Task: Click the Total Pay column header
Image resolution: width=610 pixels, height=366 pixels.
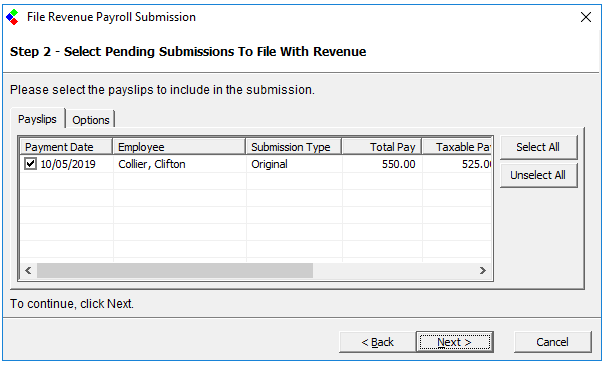Action: tap(382, 147)
